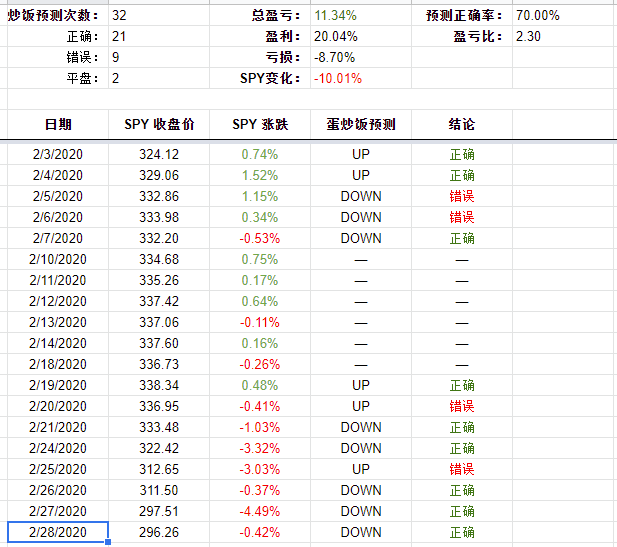Click the UP prediction for 2/3/2020
This screenshot has width=617, height=547.
(361, 154)
